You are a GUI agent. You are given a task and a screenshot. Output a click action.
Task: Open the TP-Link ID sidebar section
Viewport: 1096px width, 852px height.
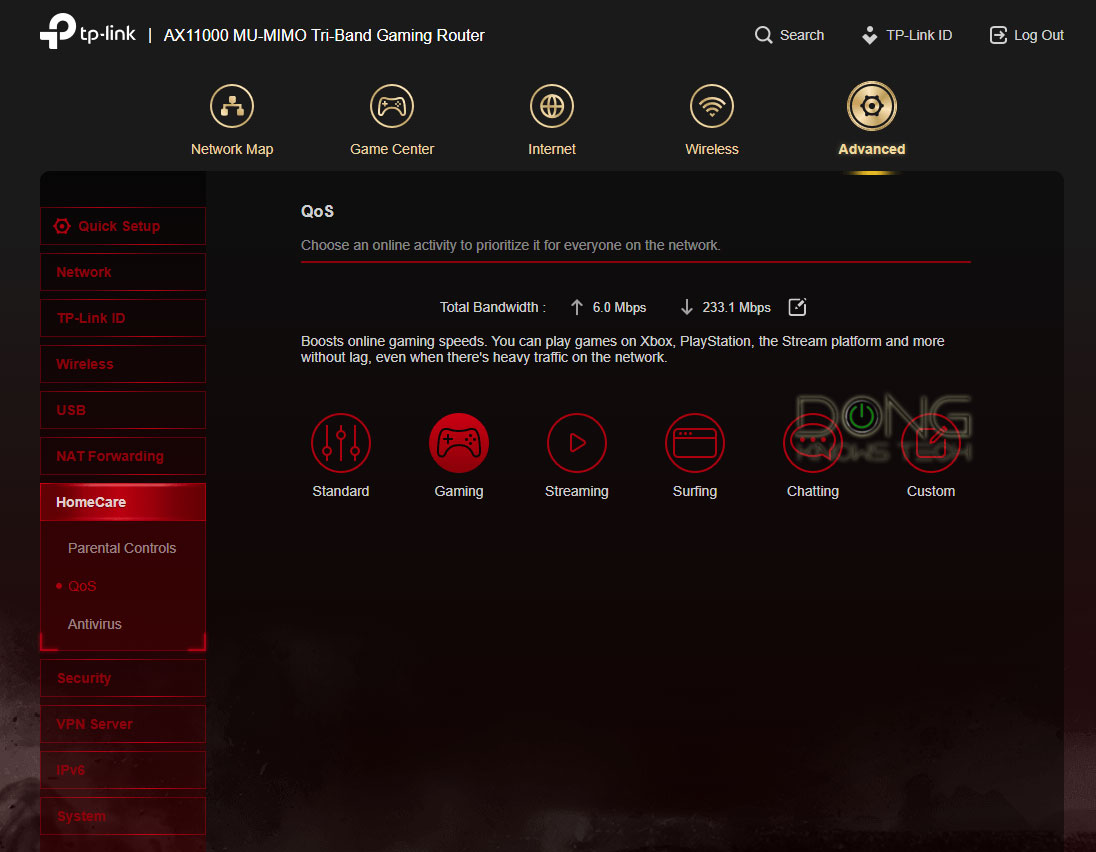click(x=123, y=318)
